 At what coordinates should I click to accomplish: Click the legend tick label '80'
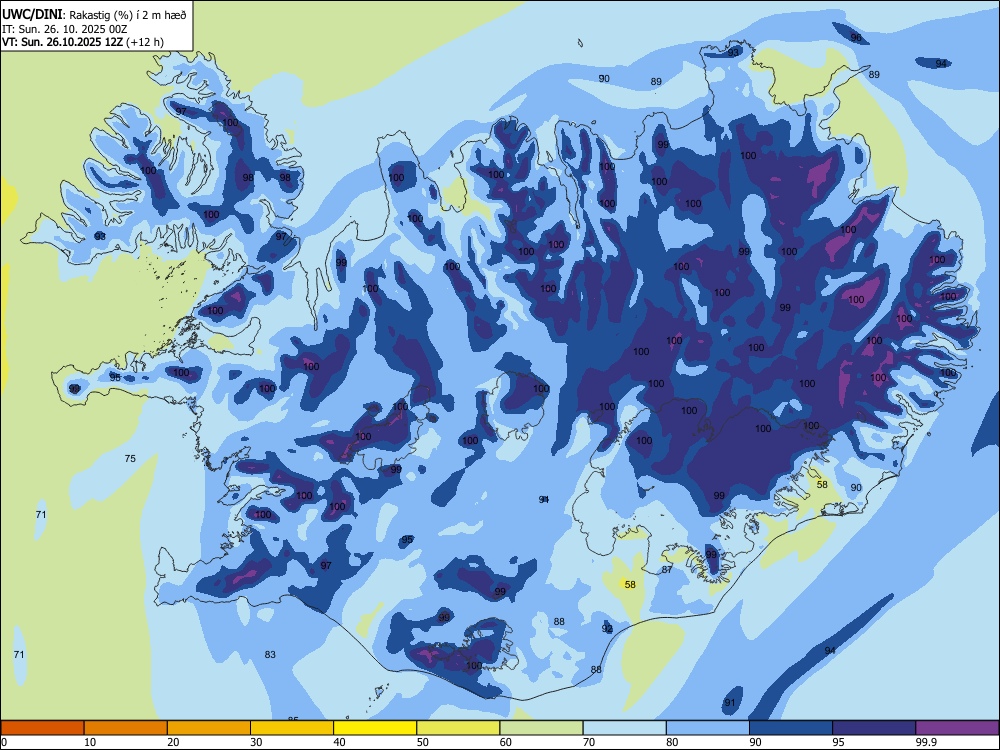point(672,742)
